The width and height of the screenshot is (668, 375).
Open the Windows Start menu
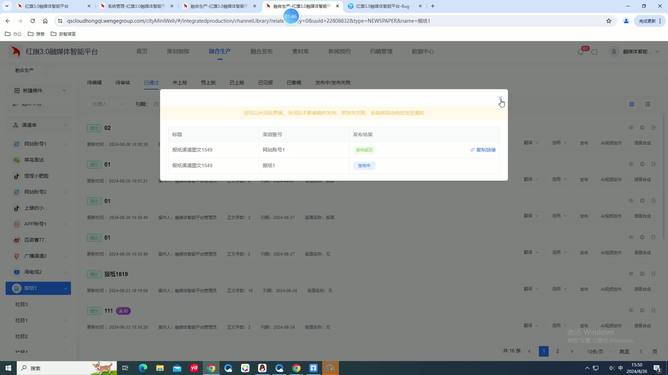pyautogui.click(x=8, y=368)
